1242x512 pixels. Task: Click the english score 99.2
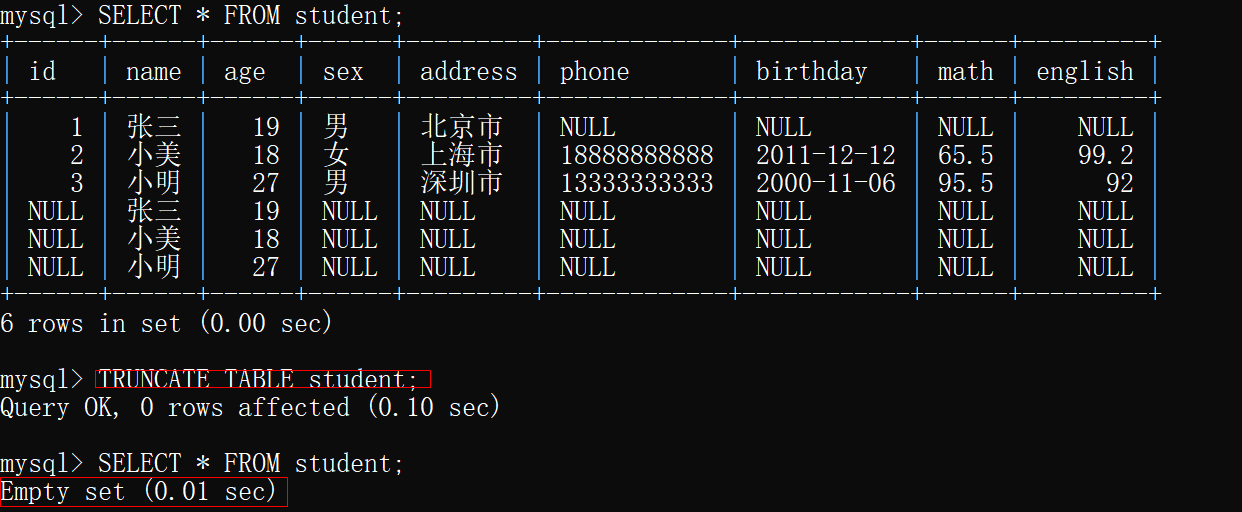(x=1105, y=156)
